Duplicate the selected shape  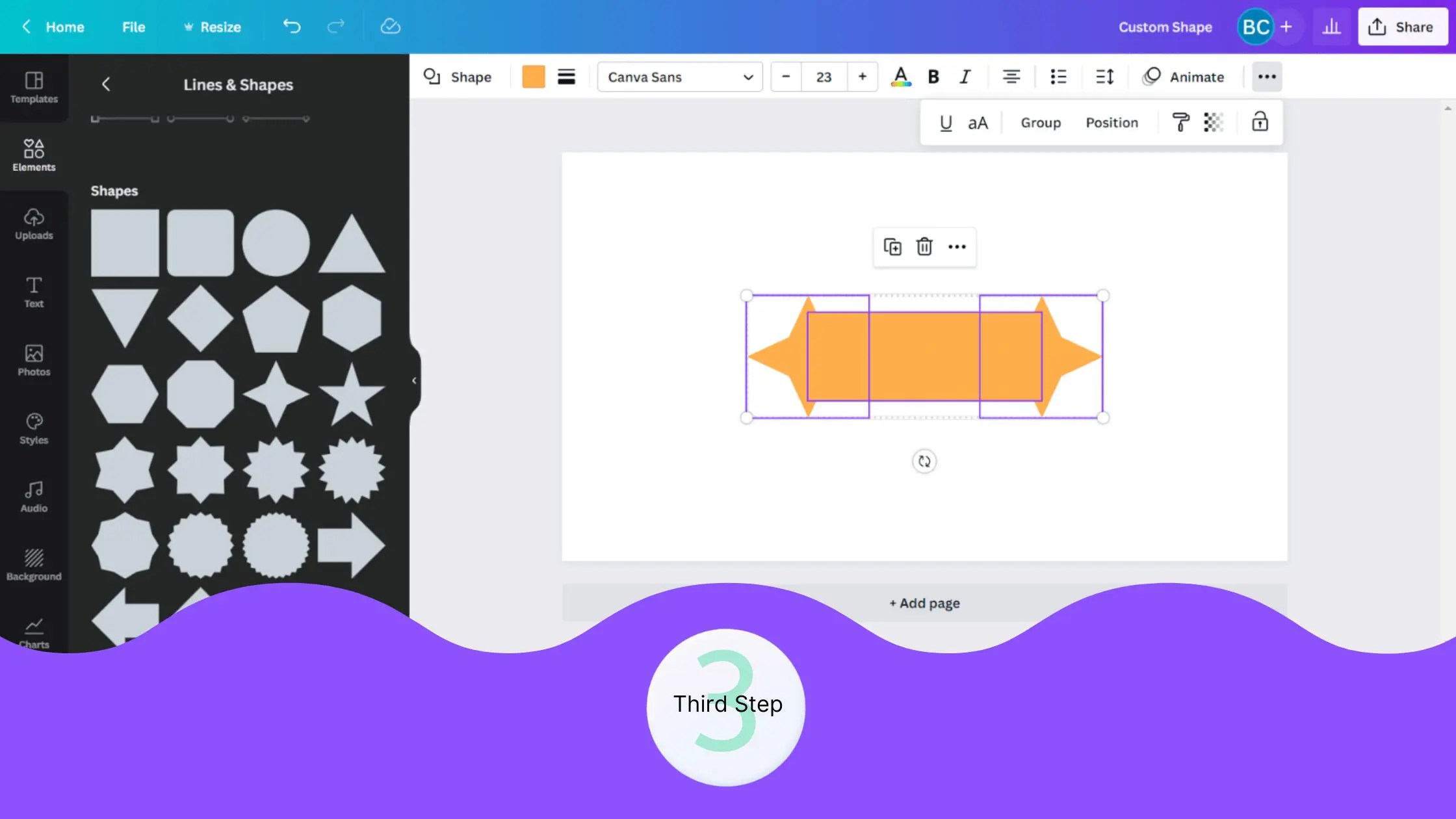[x=892, y=247]
